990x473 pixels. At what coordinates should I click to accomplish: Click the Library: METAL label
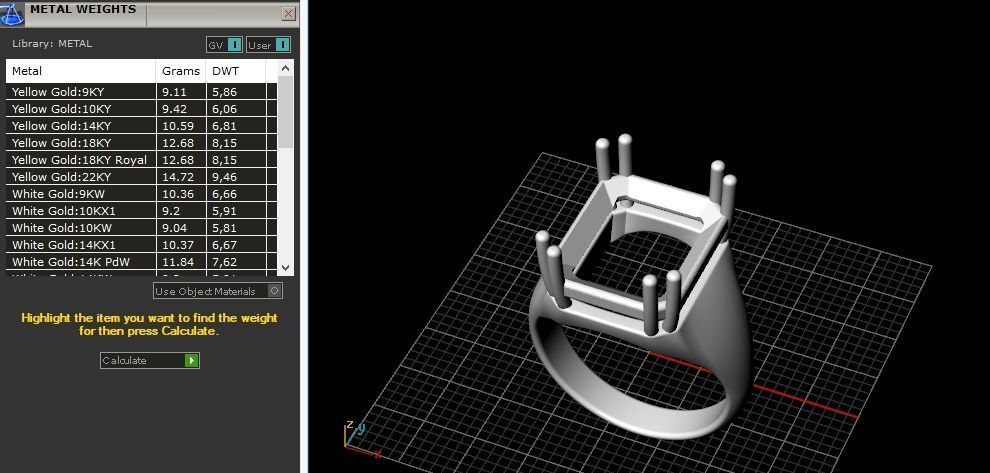(52, 44)
